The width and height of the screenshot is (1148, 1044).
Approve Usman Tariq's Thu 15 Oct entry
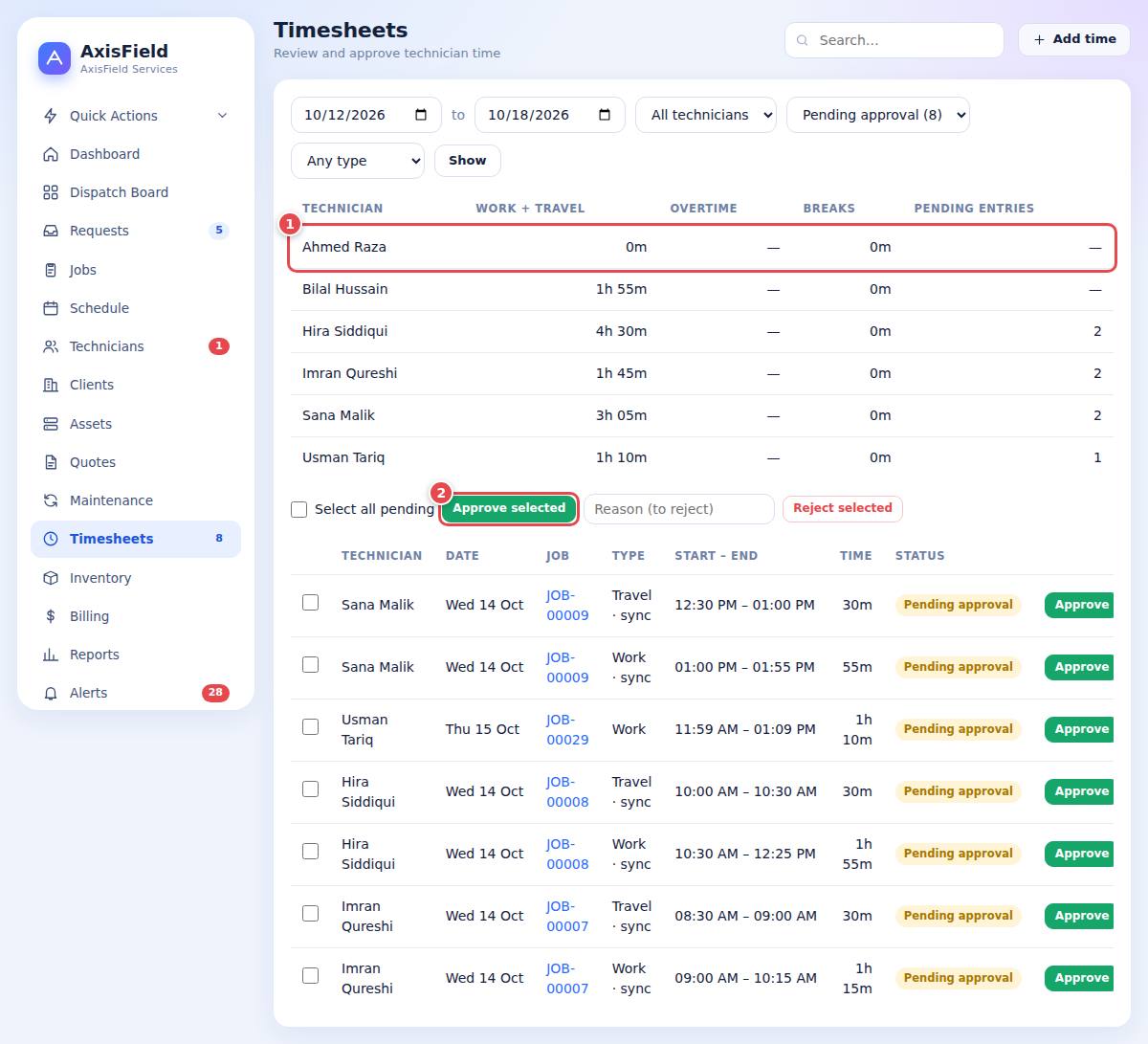1080,729
